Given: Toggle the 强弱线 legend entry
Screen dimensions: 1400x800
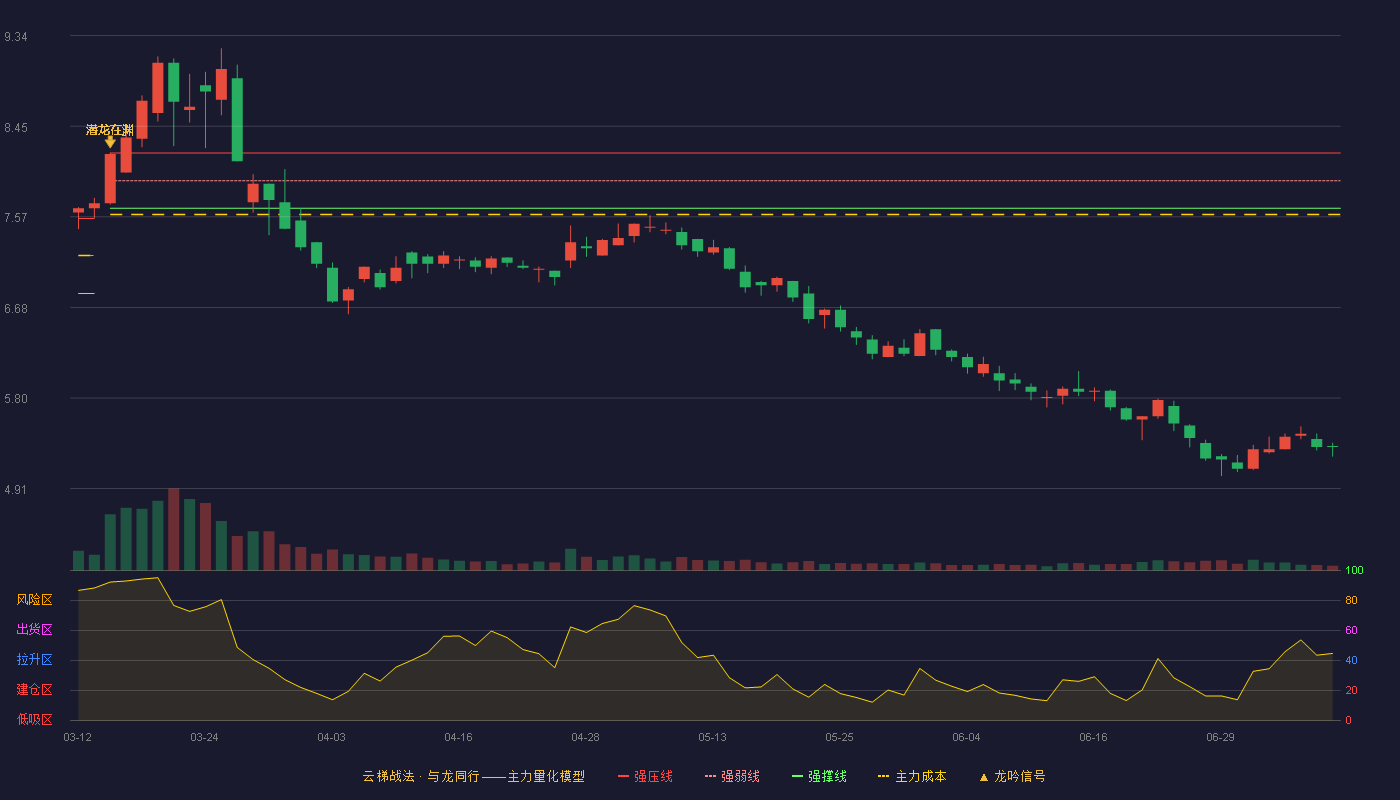Looking at the screenshot, I should (732, 776).
